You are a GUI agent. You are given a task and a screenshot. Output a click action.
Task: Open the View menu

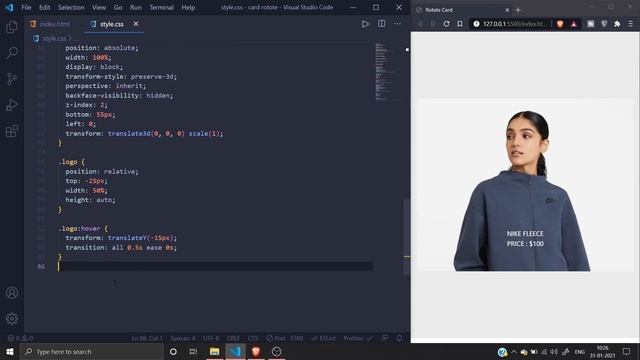99,7
